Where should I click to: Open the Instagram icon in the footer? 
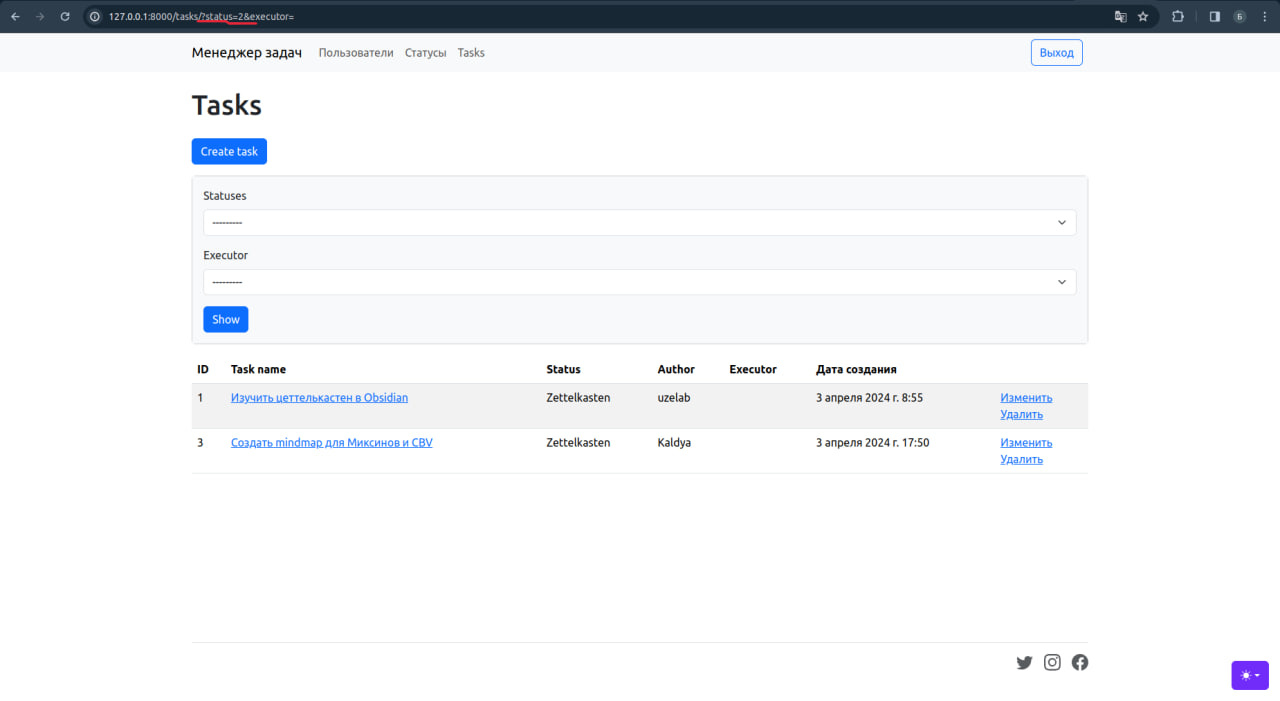[x=1052, y=662]
